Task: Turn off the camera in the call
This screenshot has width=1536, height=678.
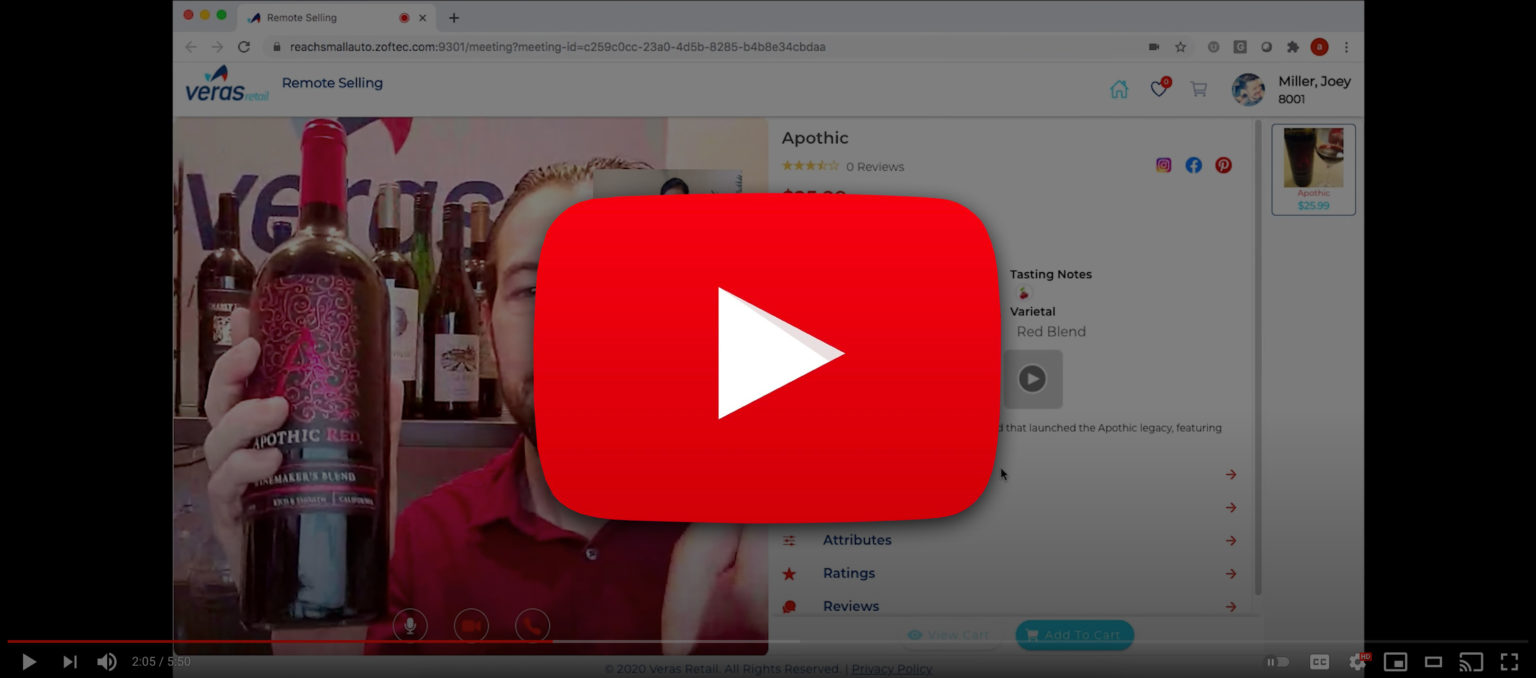Action: click(x=471, y=626)
